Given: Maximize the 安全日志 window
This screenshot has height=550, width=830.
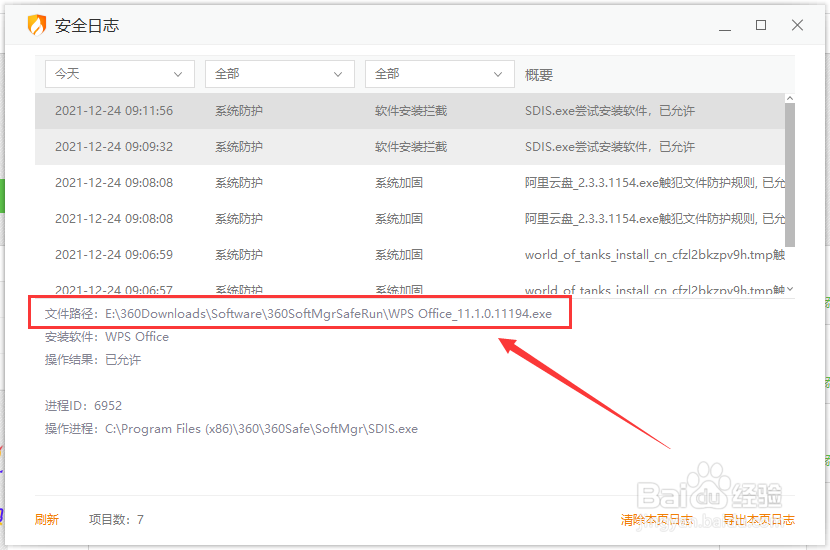Looking at the screenshot, I should (761, 25).
